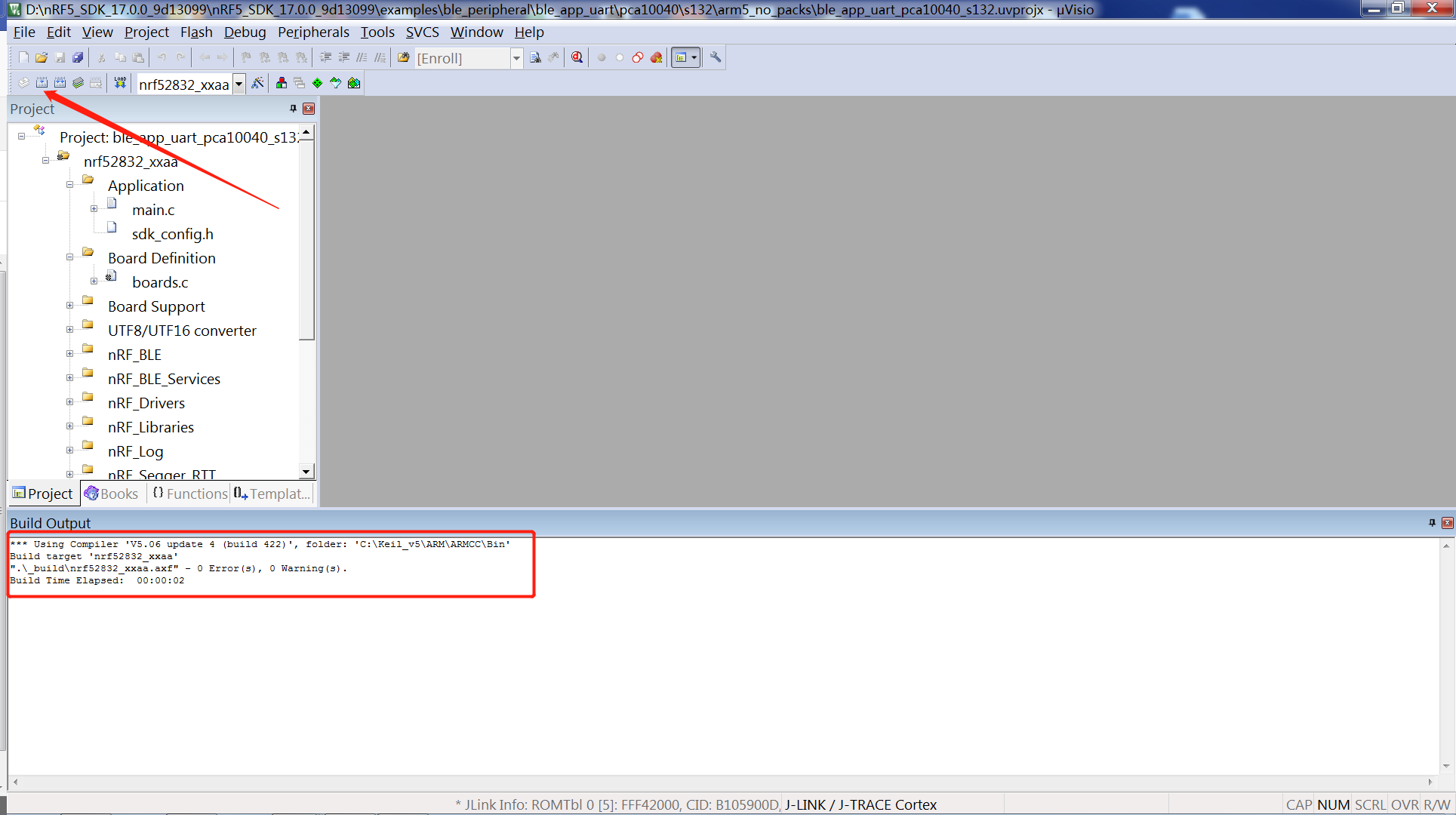Switch to the Functions tab
1456x815 pixels.
click(190, 494)
